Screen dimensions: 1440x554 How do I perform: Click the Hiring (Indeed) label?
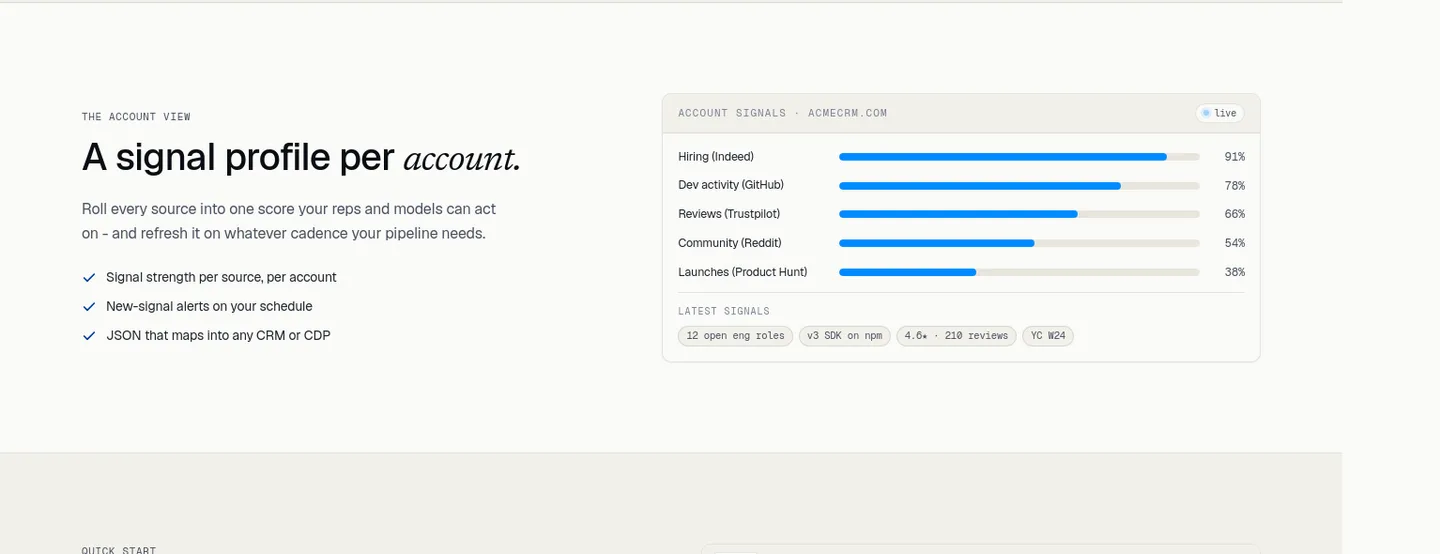coord(716,157)
